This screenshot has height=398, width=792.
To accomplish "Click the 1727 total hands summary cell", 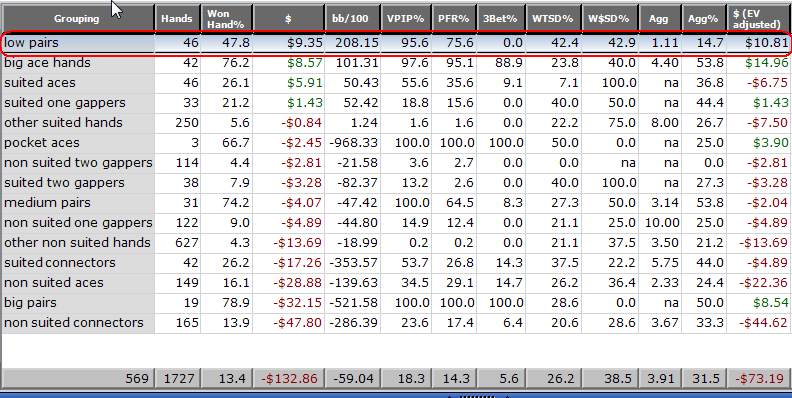I will coord(177,378).
